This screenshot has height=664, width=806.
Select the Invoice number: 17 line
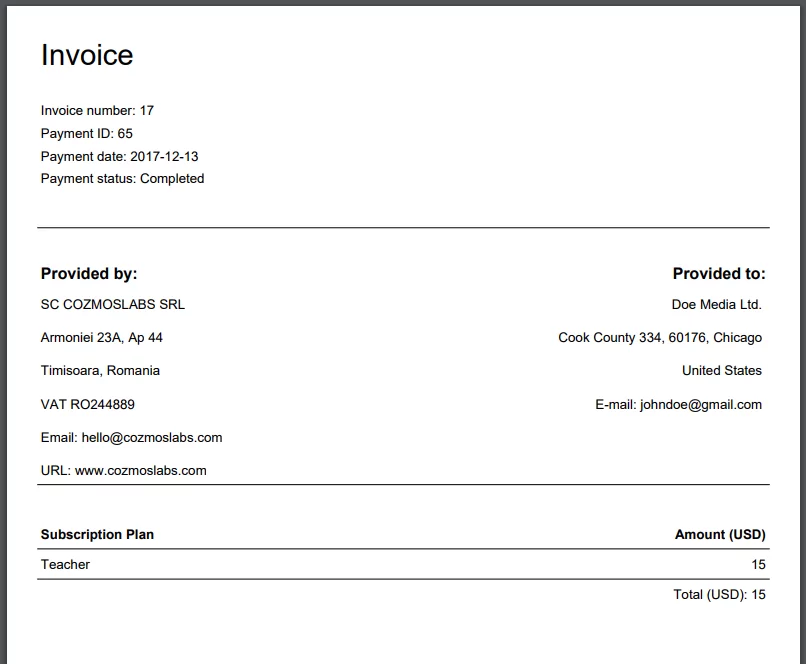pos(97,110)
